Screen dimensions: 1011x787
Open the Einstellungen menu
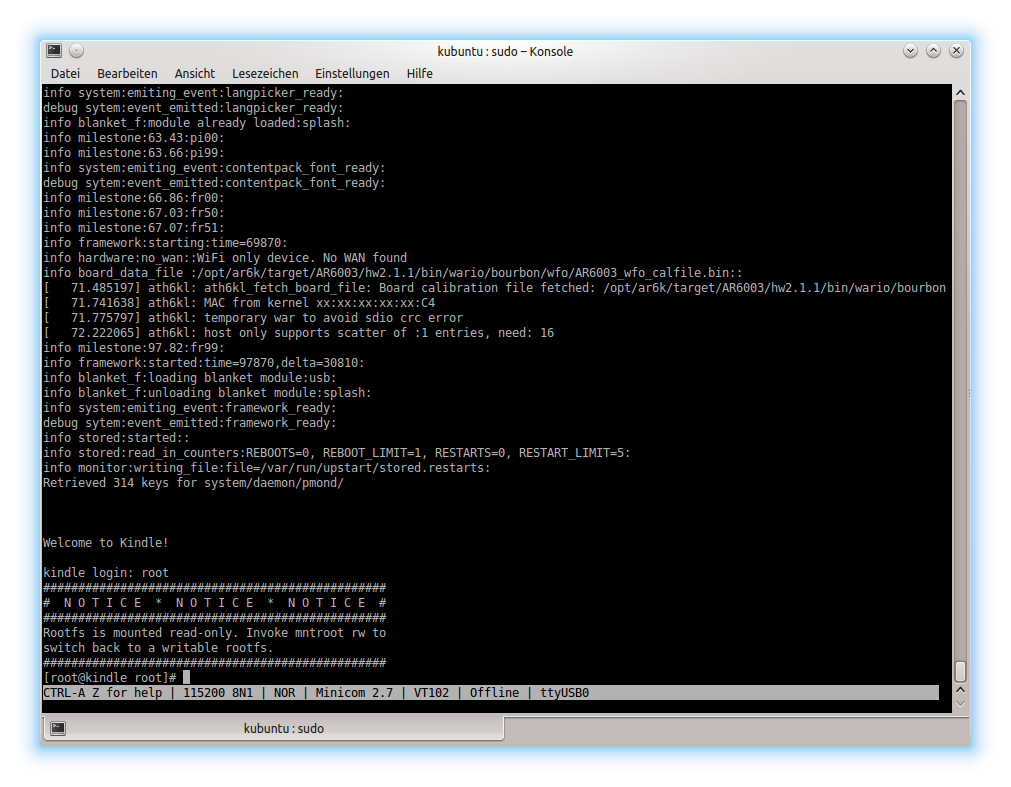(x=352, y=73)
